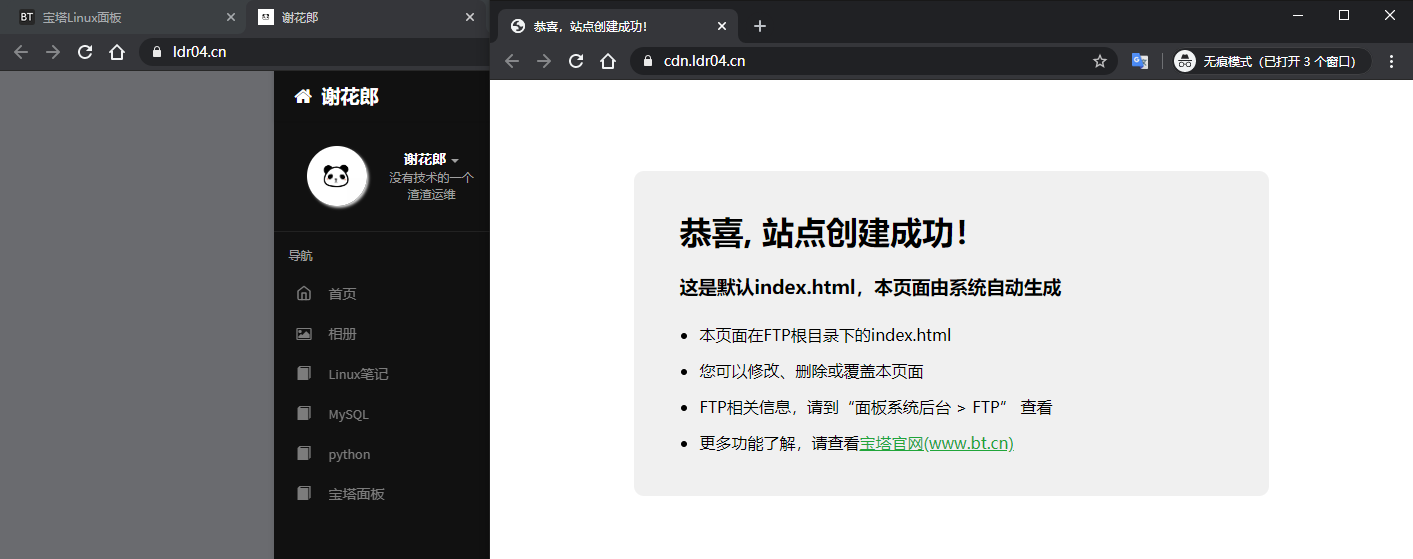Click the book icon next to python
The height and width of the screenshot is (559, 1413).
[304, 454]
